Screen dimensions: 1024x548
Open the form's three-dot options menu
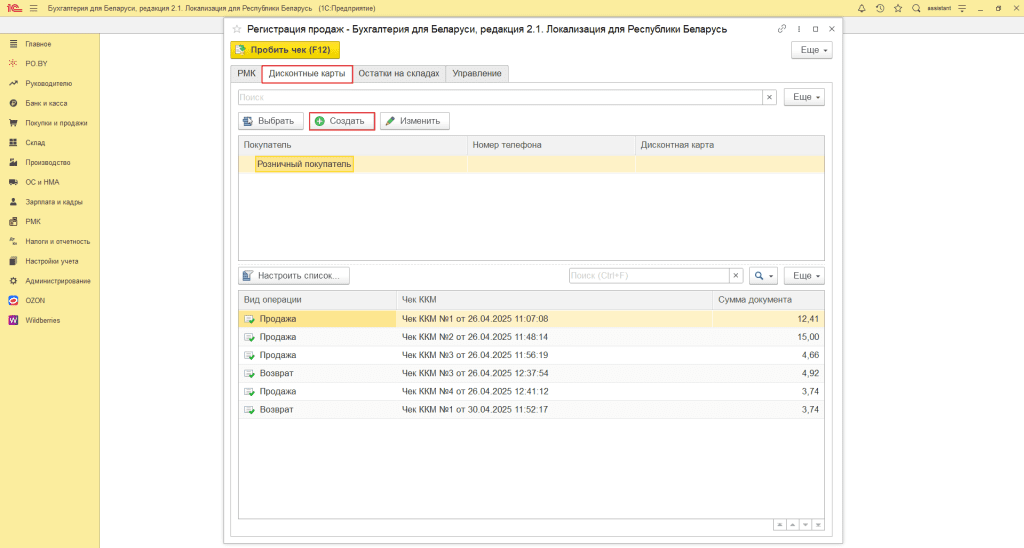tap(799, 29)
